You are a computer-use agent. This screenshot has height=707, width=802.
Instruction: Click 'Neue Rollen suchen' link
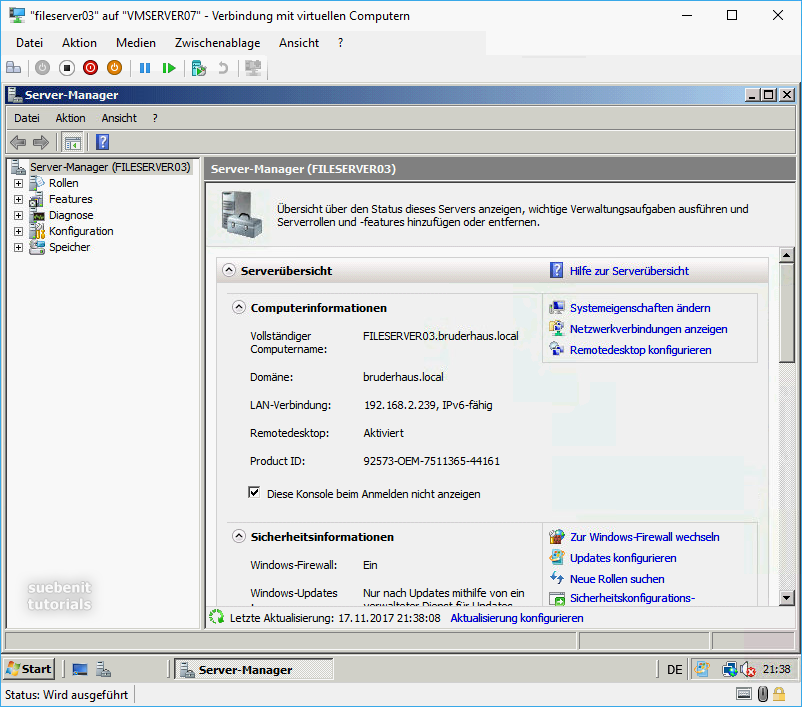(x=617, y=579)
